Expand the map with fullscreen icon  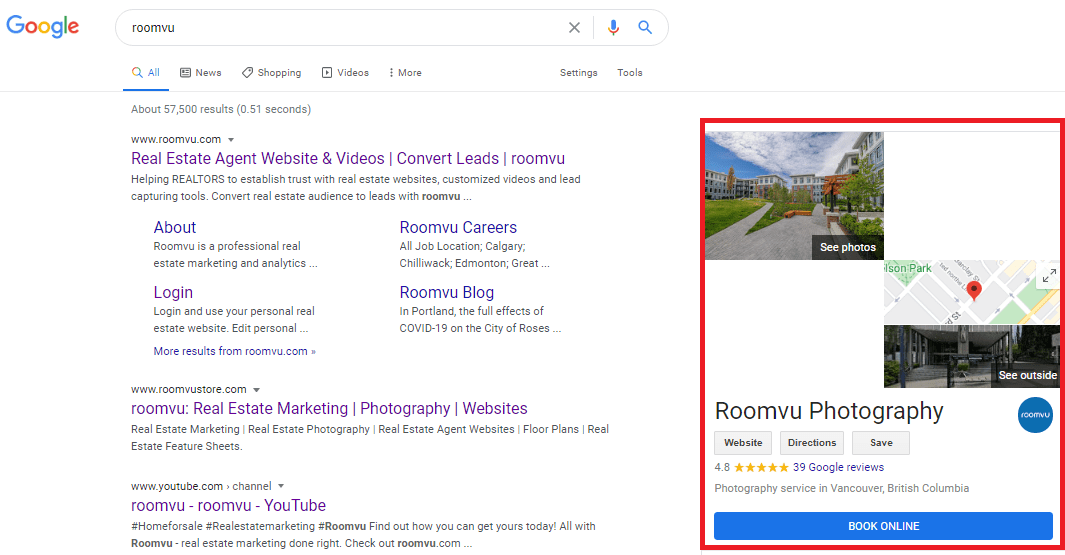(1048, 276)
